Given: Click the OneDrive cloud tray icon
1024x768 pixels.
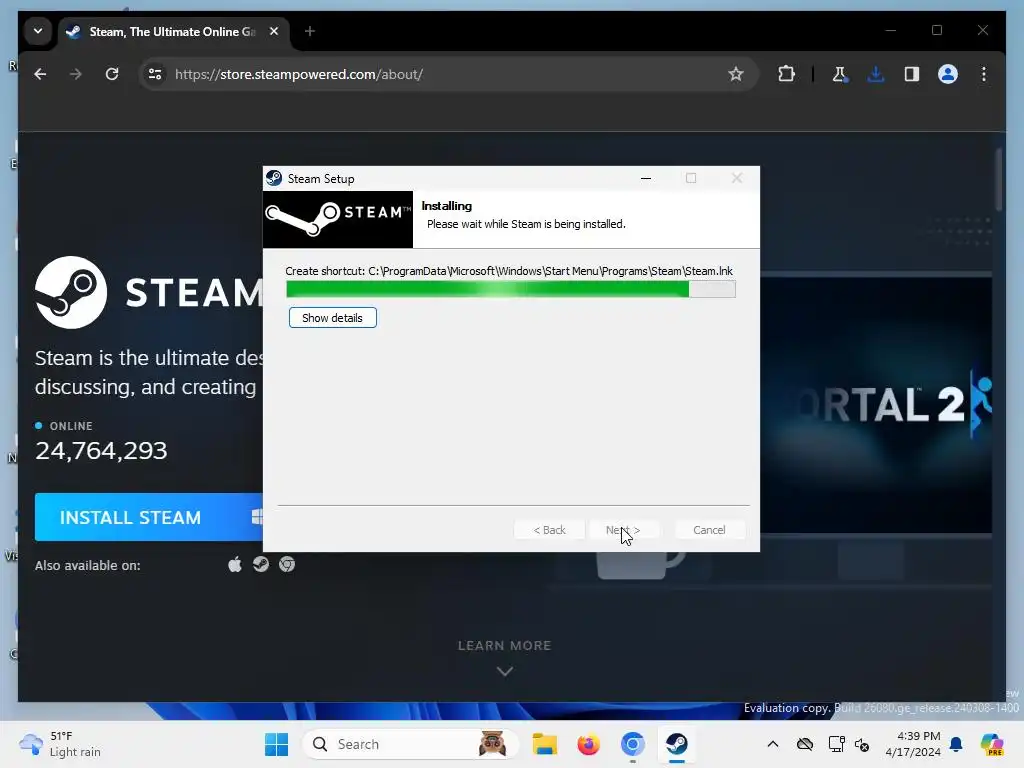Looking at the screenshot, I should coord(805,744).
